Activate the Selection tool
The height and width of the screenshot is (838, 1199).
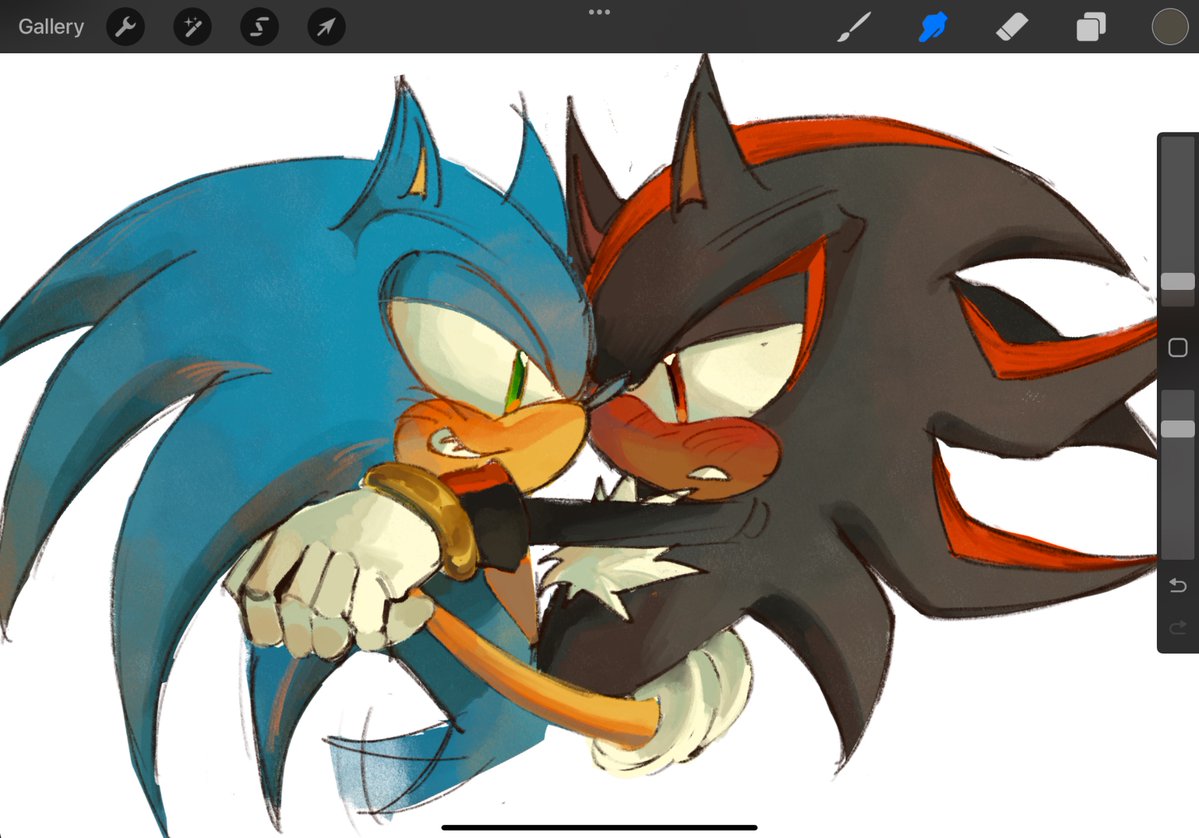click(259, 27)
